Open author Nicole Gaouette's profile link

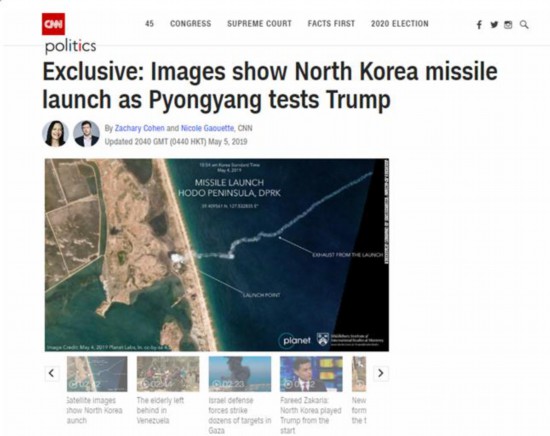coord(207,128)
